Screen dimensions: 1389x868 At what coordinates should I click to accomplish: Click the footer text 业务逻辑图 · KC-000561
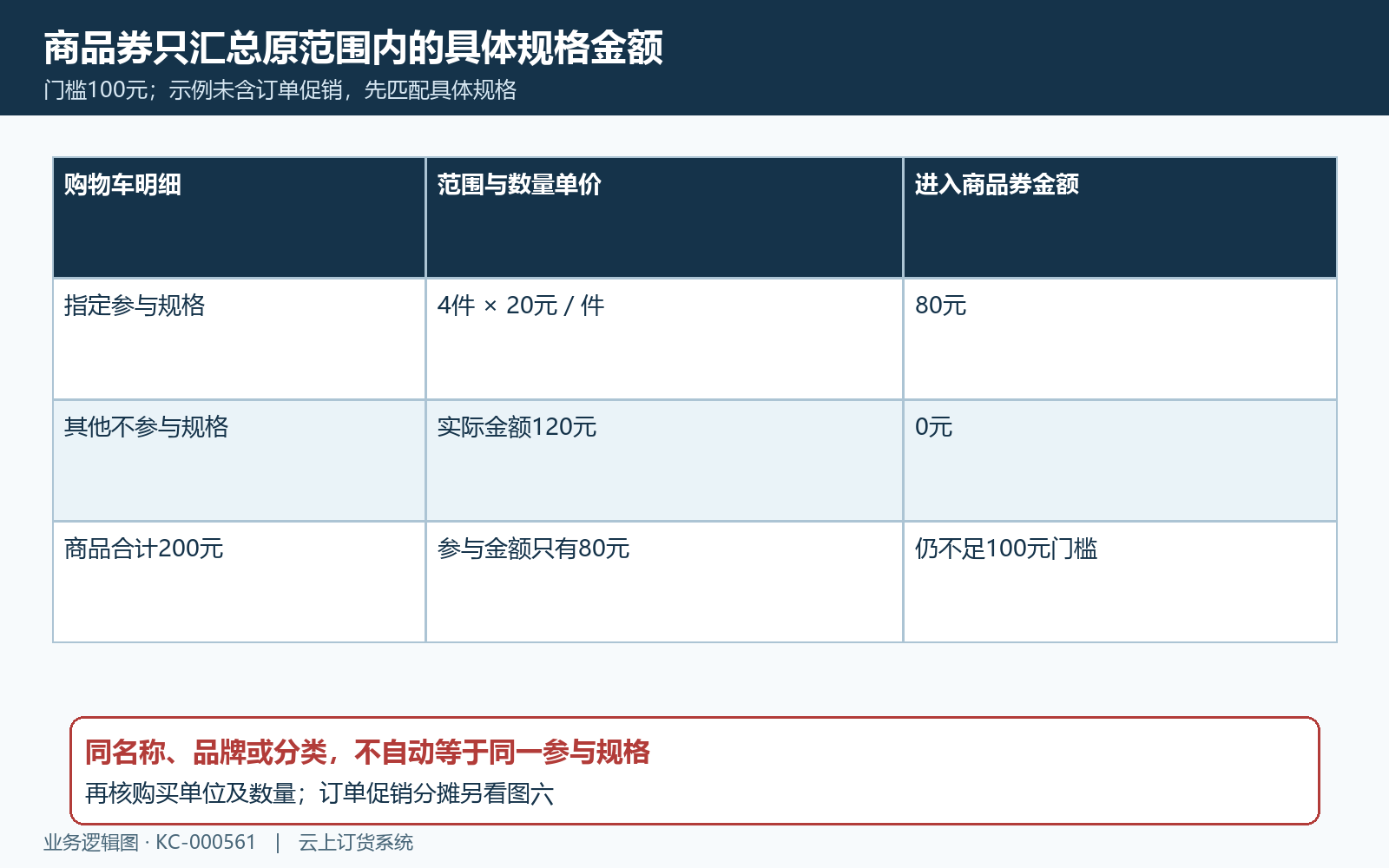[x=150, y=843]
